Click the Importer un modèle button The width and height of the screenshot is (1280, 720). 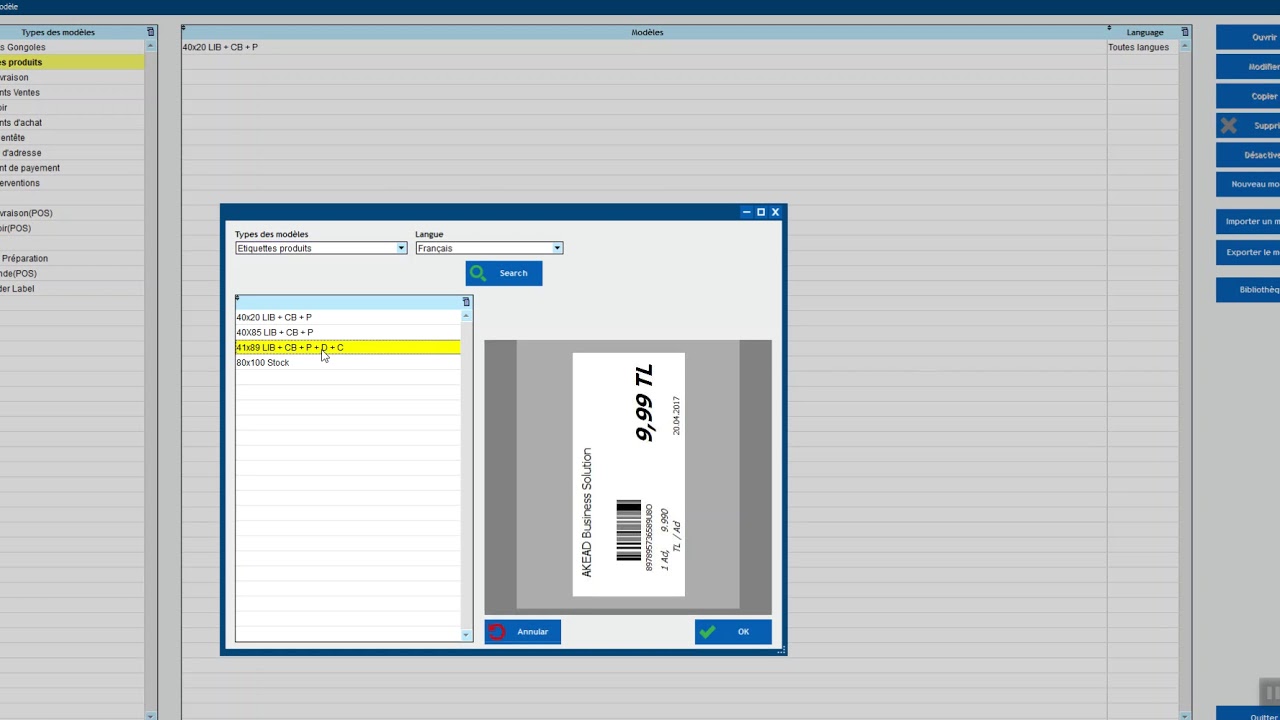[x=1248, y=222]
